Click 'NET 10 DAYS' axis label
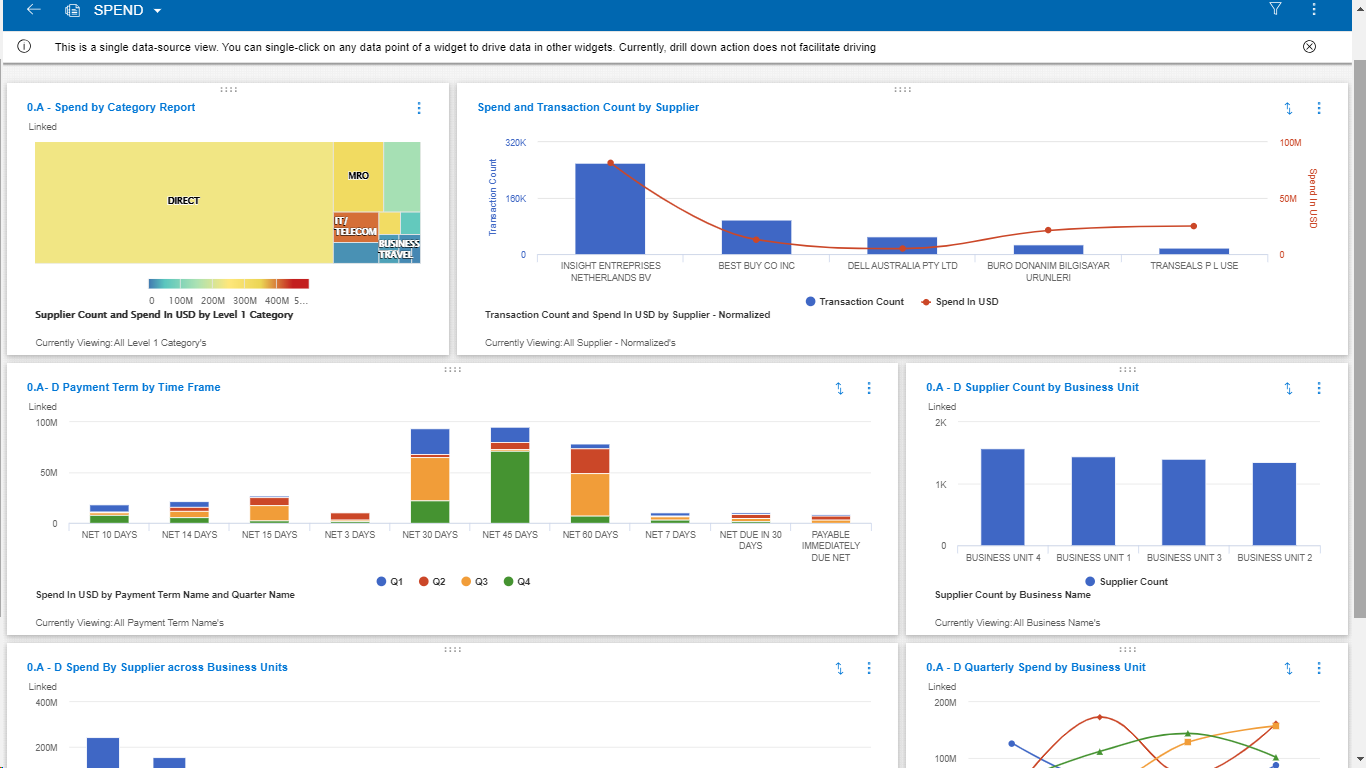The height and width of the screenshot is (768, 1366). 110,535
